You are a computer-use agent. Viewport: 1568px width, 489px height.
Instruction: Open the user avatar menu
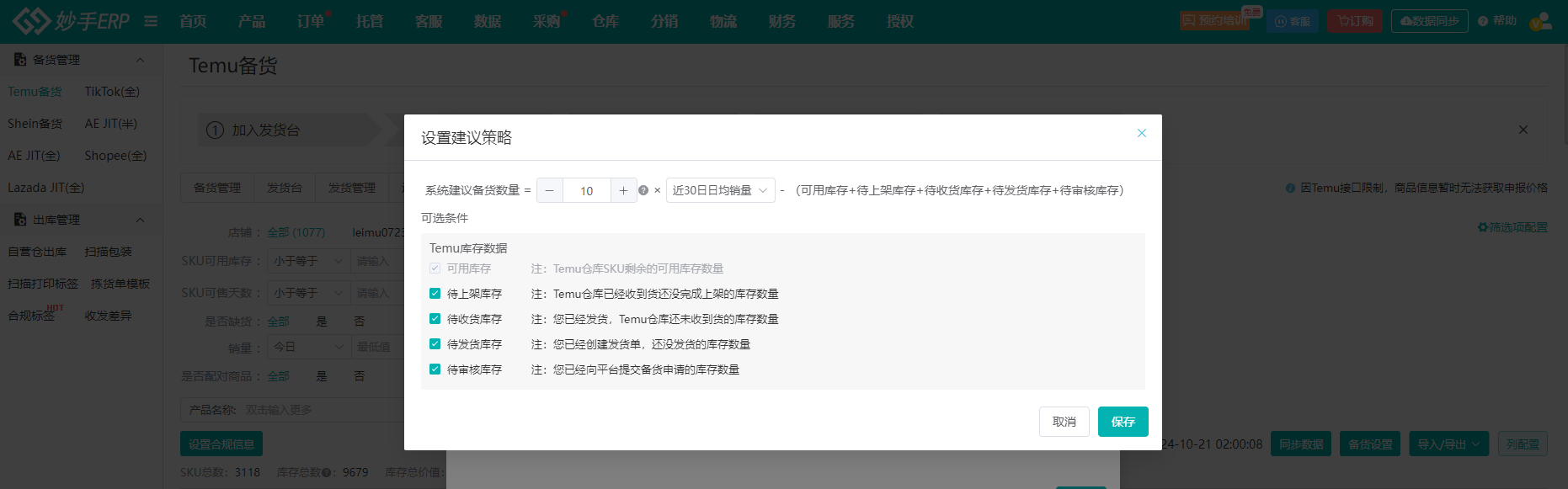[1540, 21]
